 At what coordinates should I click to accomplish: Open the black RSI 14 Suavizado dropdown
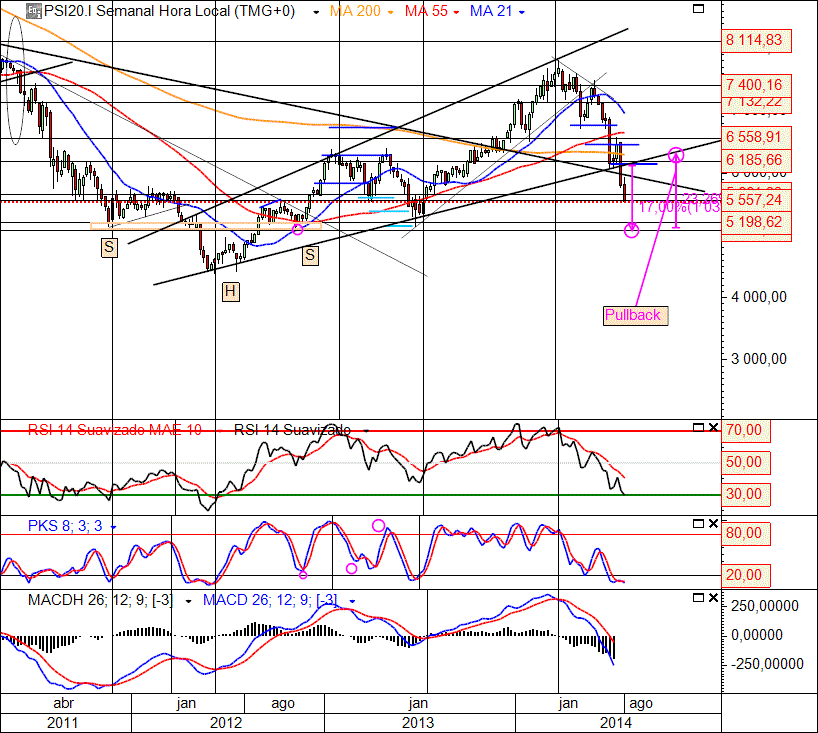366,431
